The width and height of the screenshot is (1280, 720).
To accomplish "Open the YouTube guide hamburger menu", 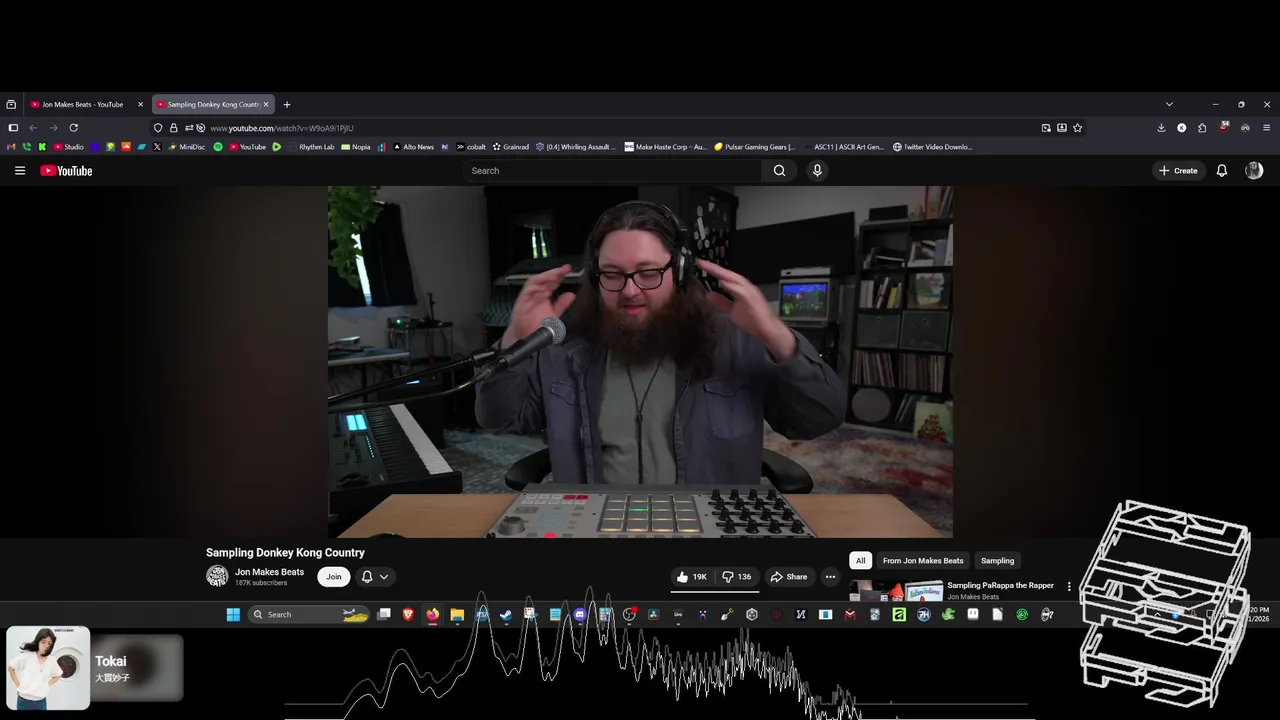I will pyautogui.click(x=20, y=171).
